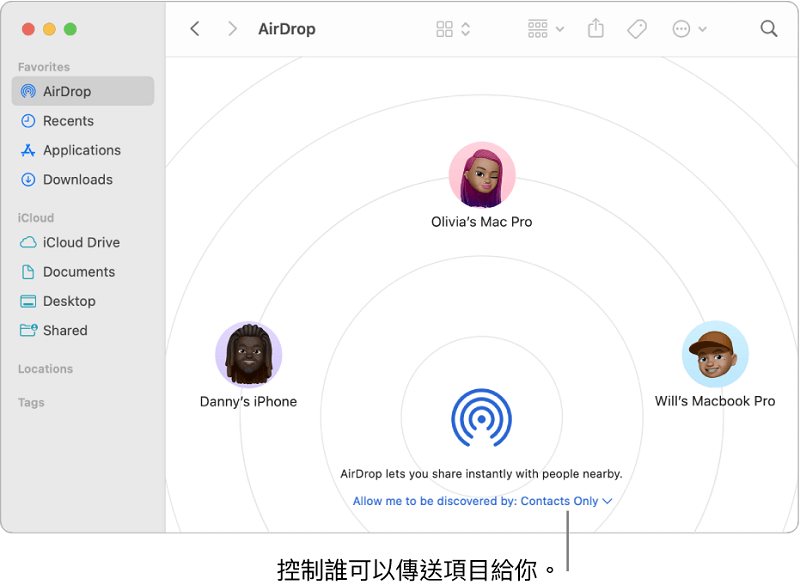
Task: Click the Share toolbar icon
Action: [595, 29]
